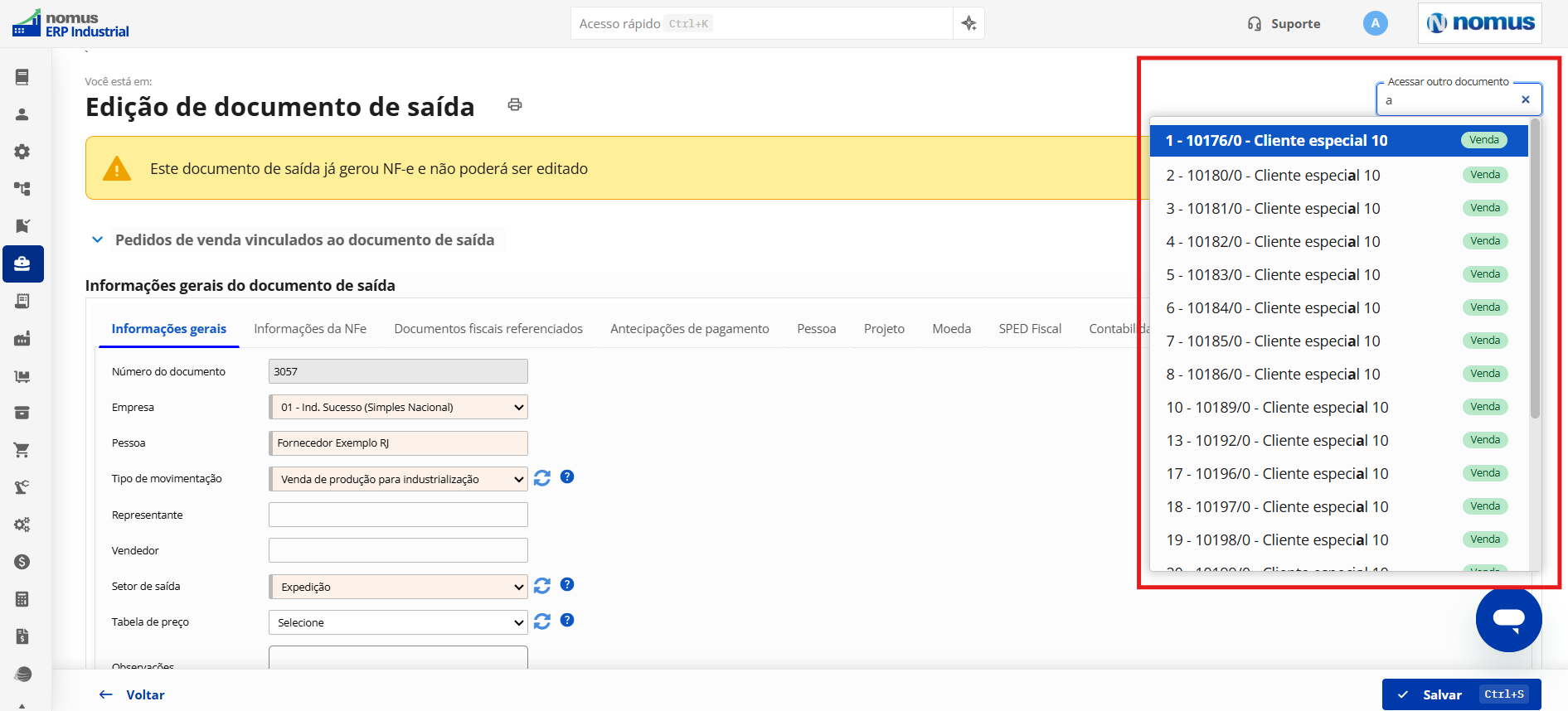Switch to the Moeda tab
1568x711 pixels.
tap(952, 329)
